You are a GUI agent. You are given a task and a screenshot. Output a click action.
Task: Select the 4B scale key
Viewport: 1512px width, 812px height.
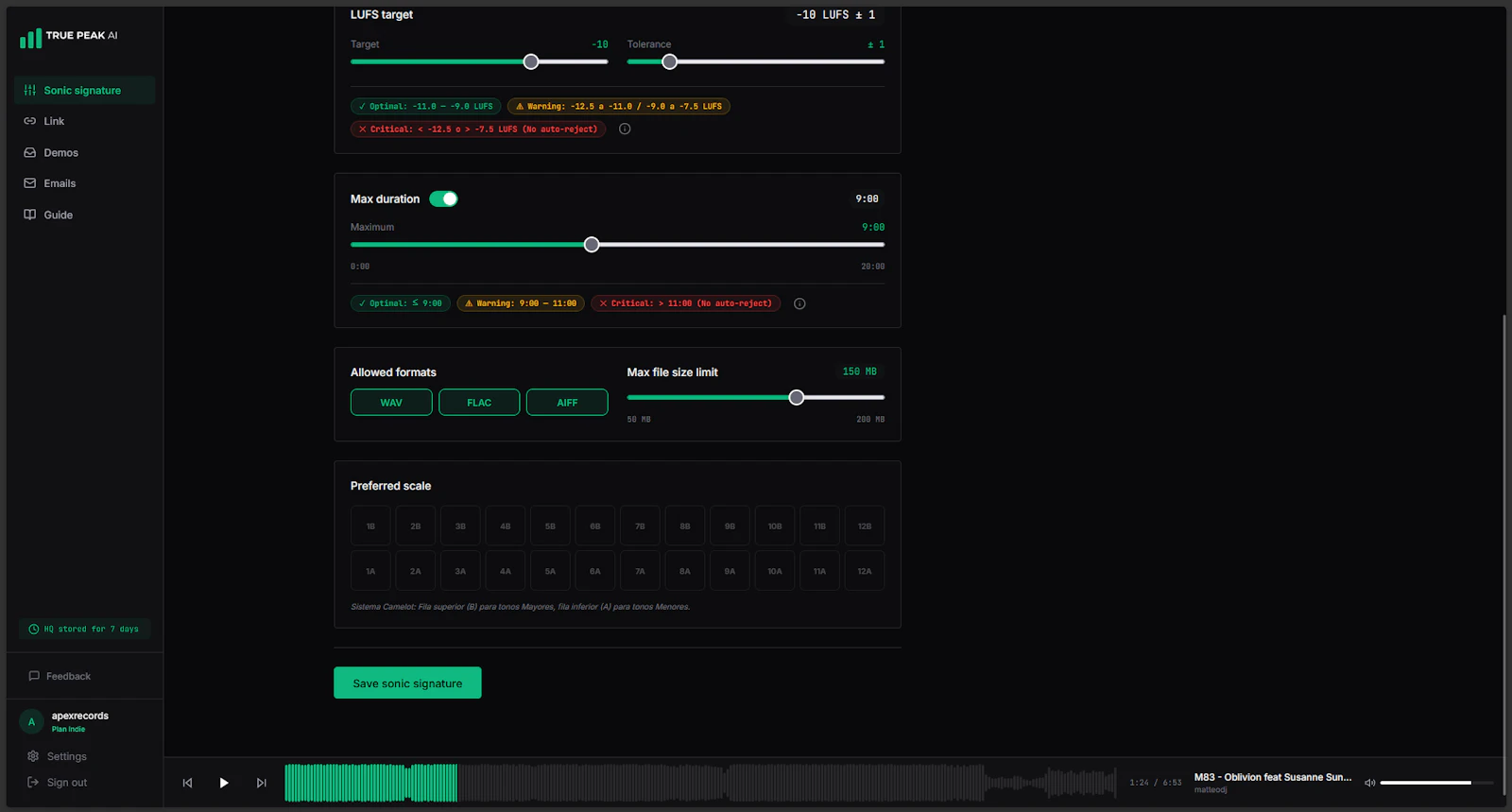pos(506,526)
